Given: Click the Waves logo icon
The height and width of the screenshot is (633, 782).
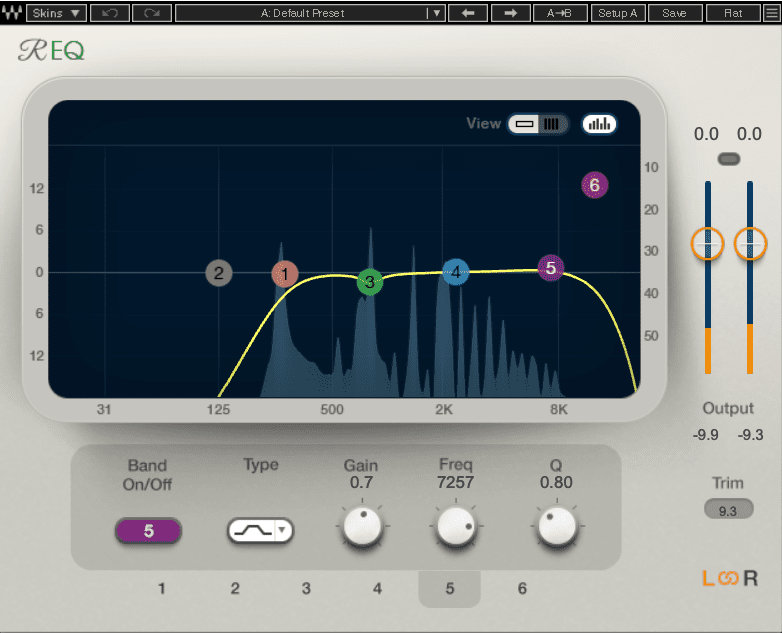Looking at the screenshot, I should [11, 13].
